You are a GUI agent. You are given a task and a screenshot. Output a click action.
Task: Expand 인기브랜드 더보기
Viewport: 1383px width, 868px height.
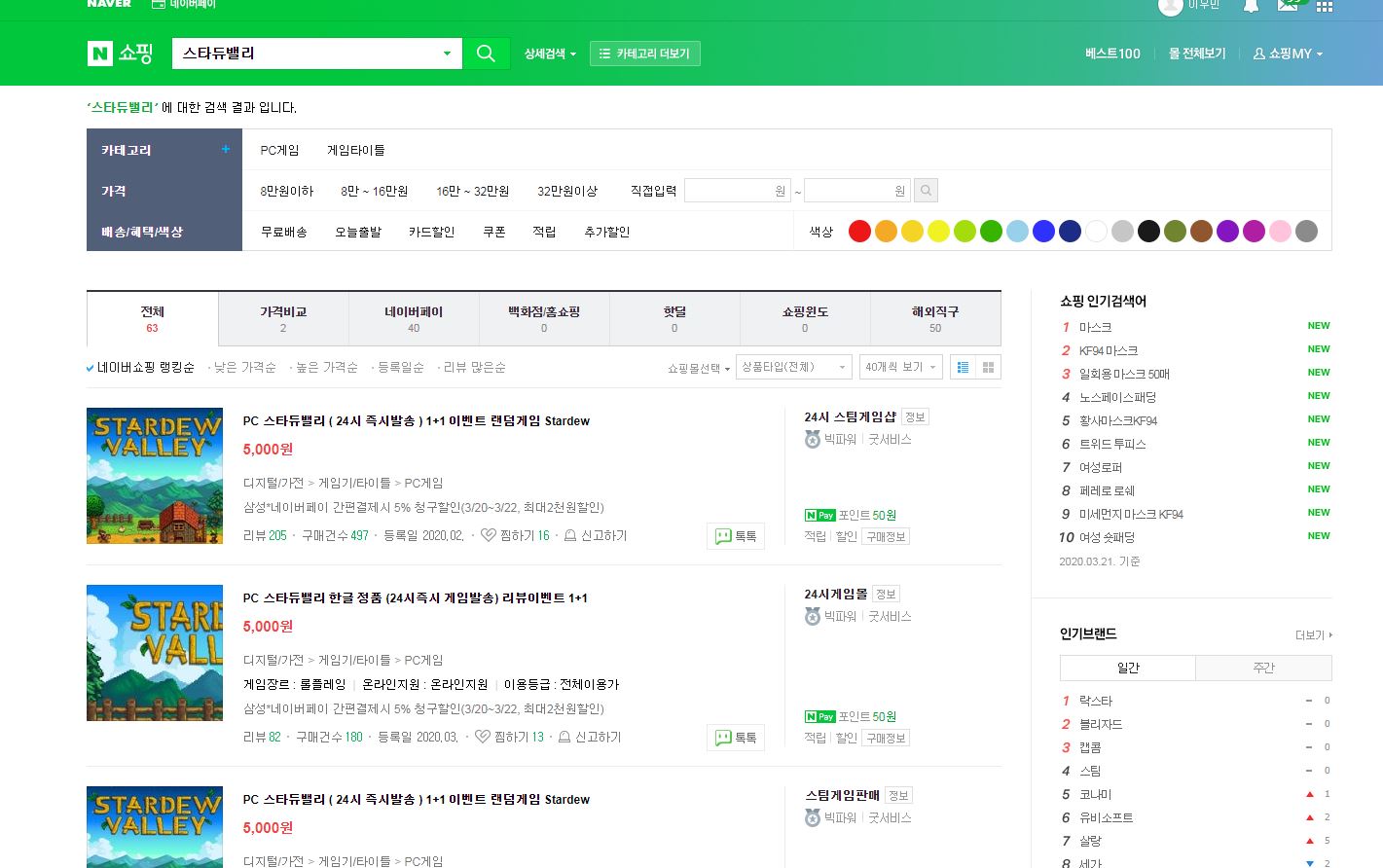click(1314, 635)
